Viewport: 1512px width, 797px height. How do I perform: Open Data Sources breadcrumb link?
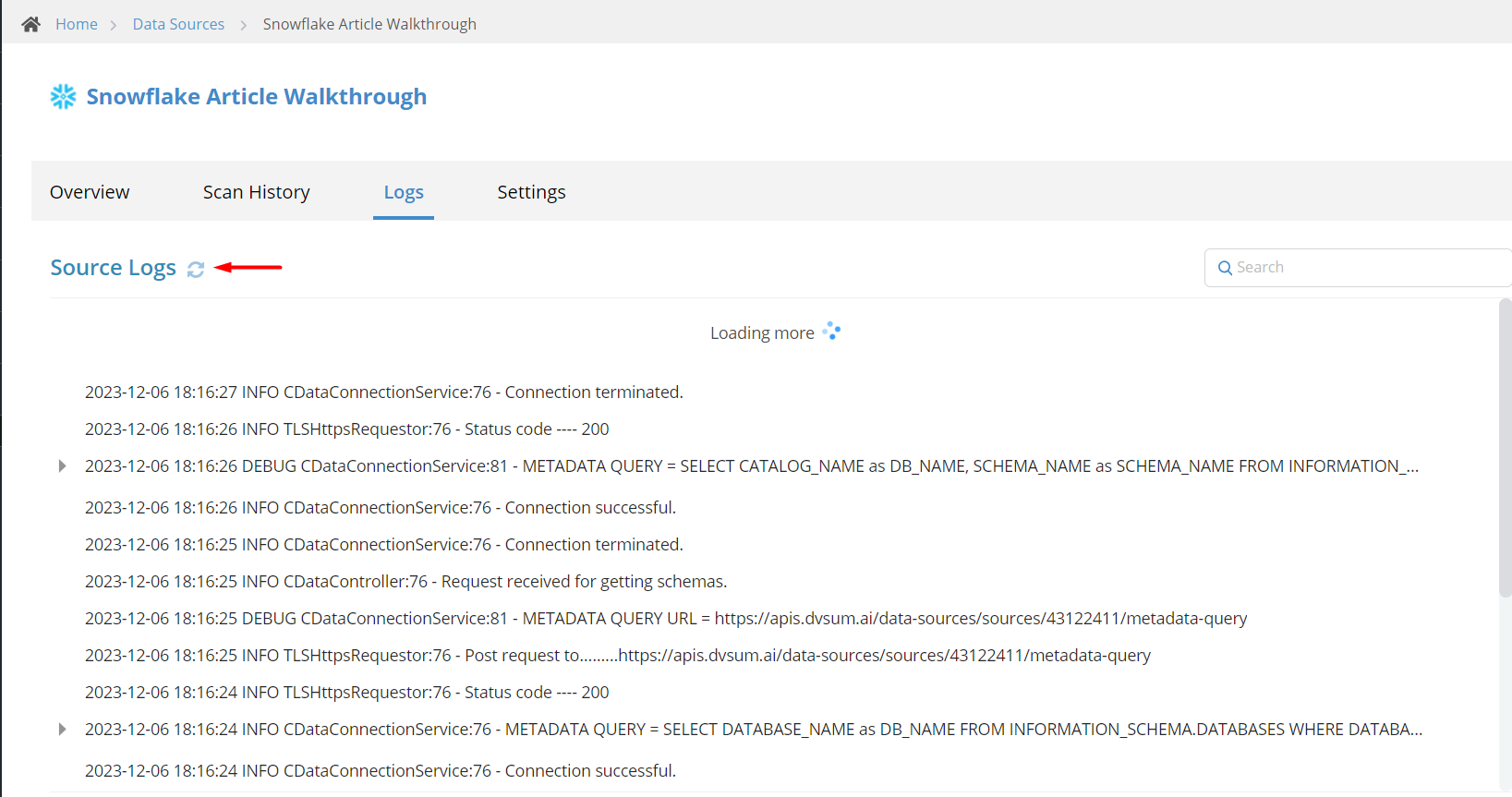(x=178, y=24)
